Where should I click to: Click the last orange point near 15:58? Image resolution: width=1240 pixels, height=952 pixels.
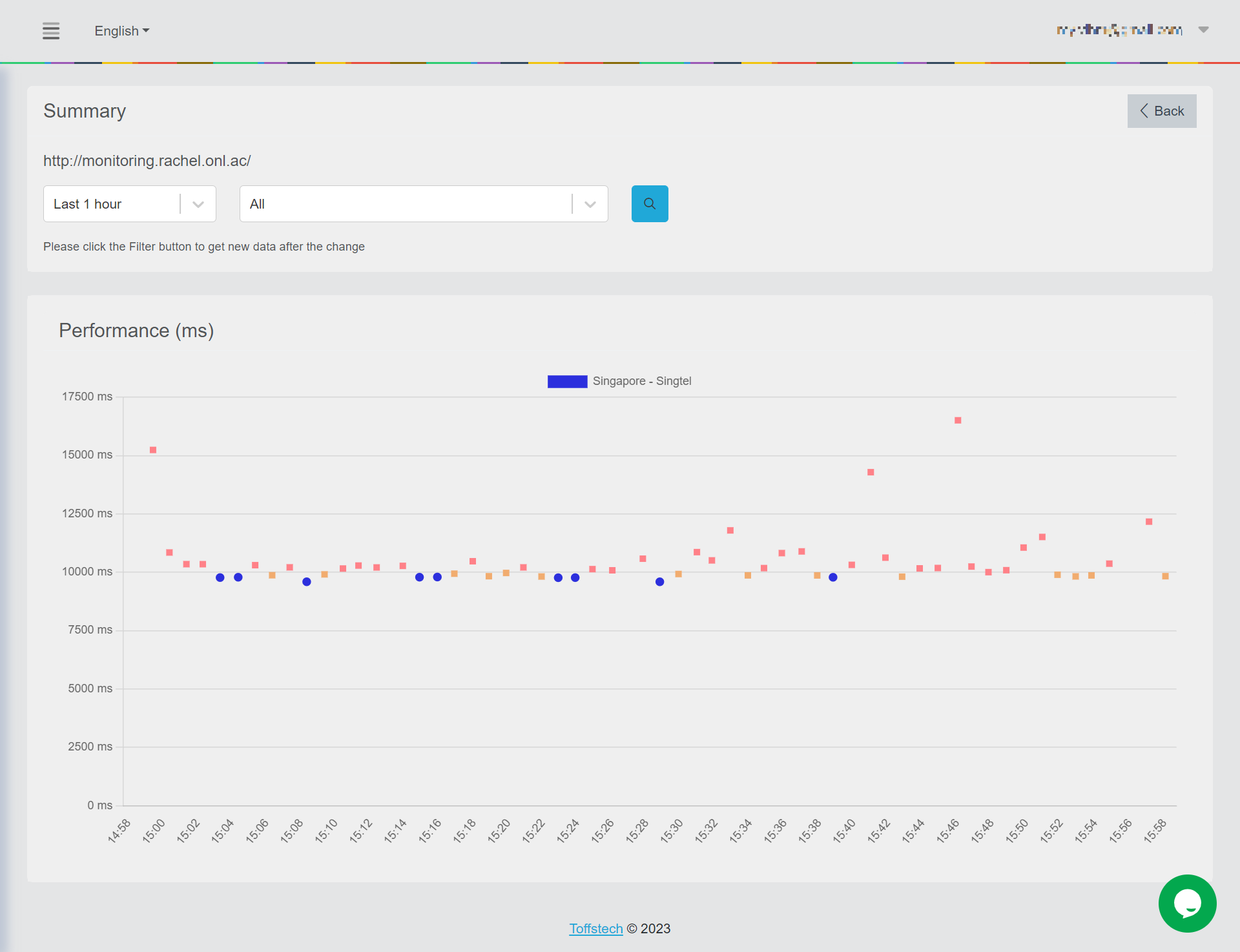(1165, 576)
